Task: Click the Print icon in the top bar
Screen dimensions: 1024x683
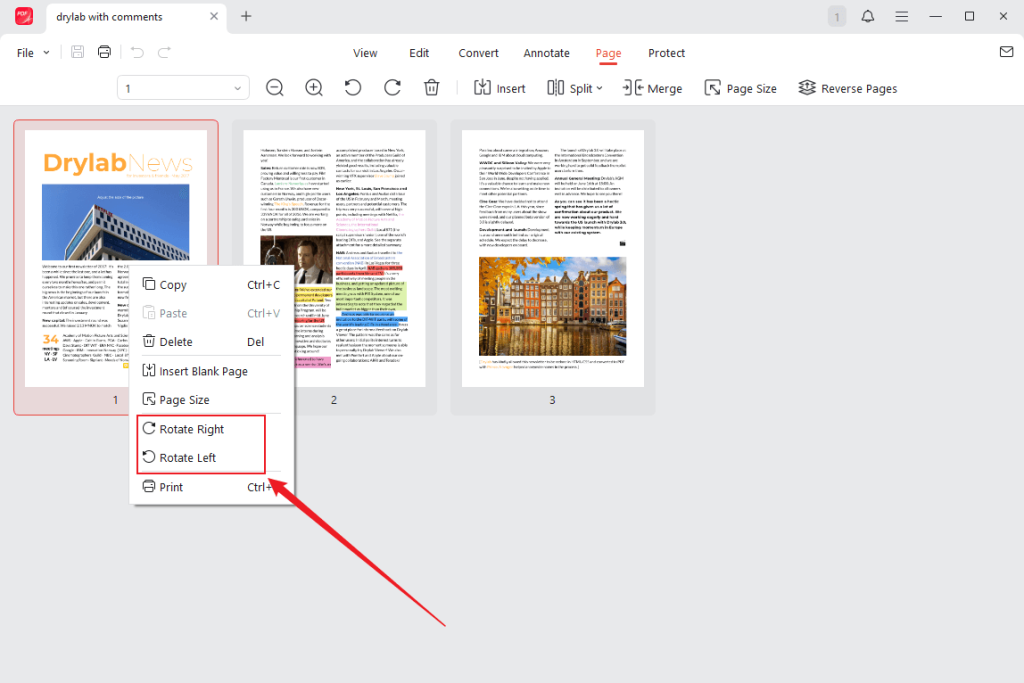Action: tap(104, 52)
